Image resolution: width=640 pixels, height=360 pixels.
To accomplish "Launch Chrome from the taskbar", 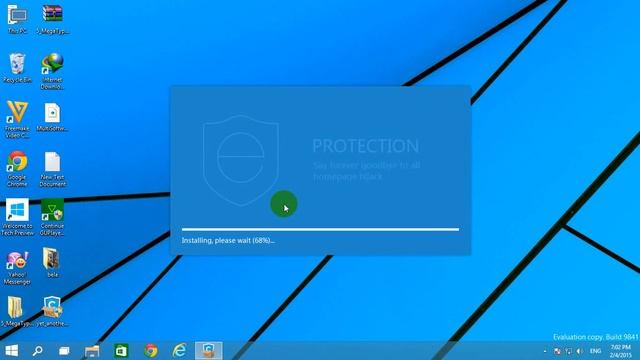I will (x=151, y=351).
